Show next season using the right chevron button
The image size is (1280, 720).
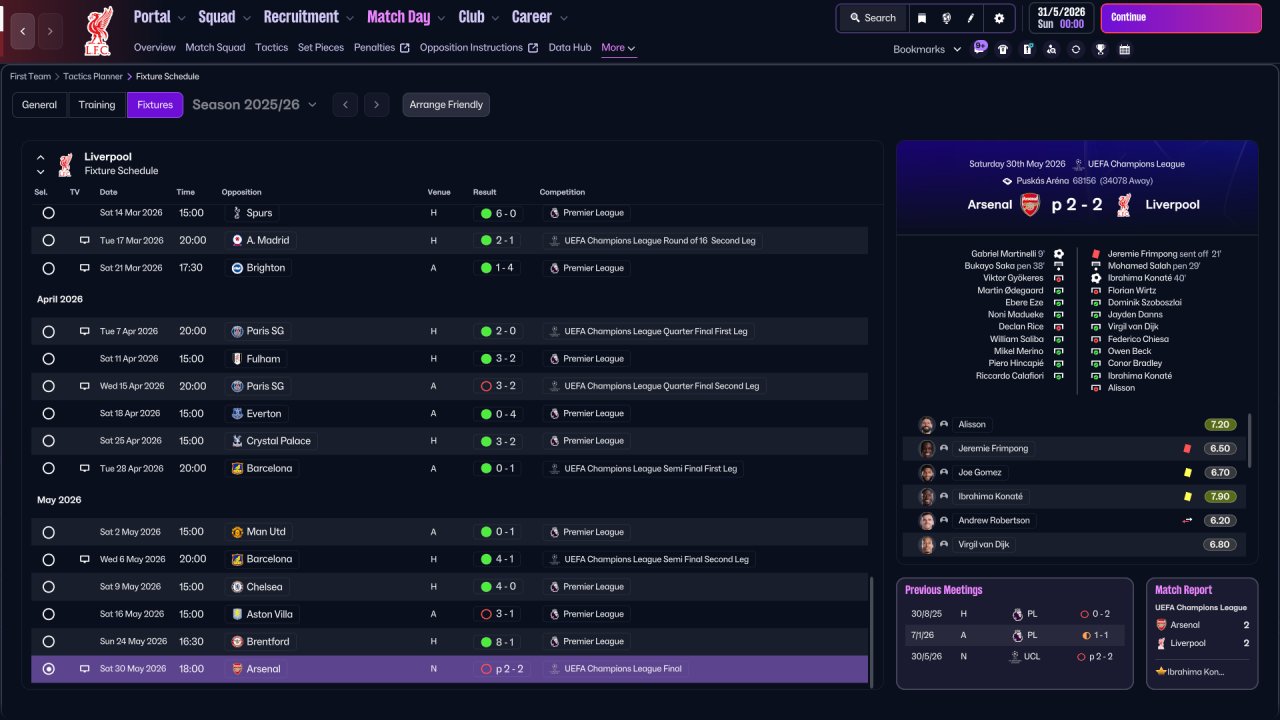[377, 104]
